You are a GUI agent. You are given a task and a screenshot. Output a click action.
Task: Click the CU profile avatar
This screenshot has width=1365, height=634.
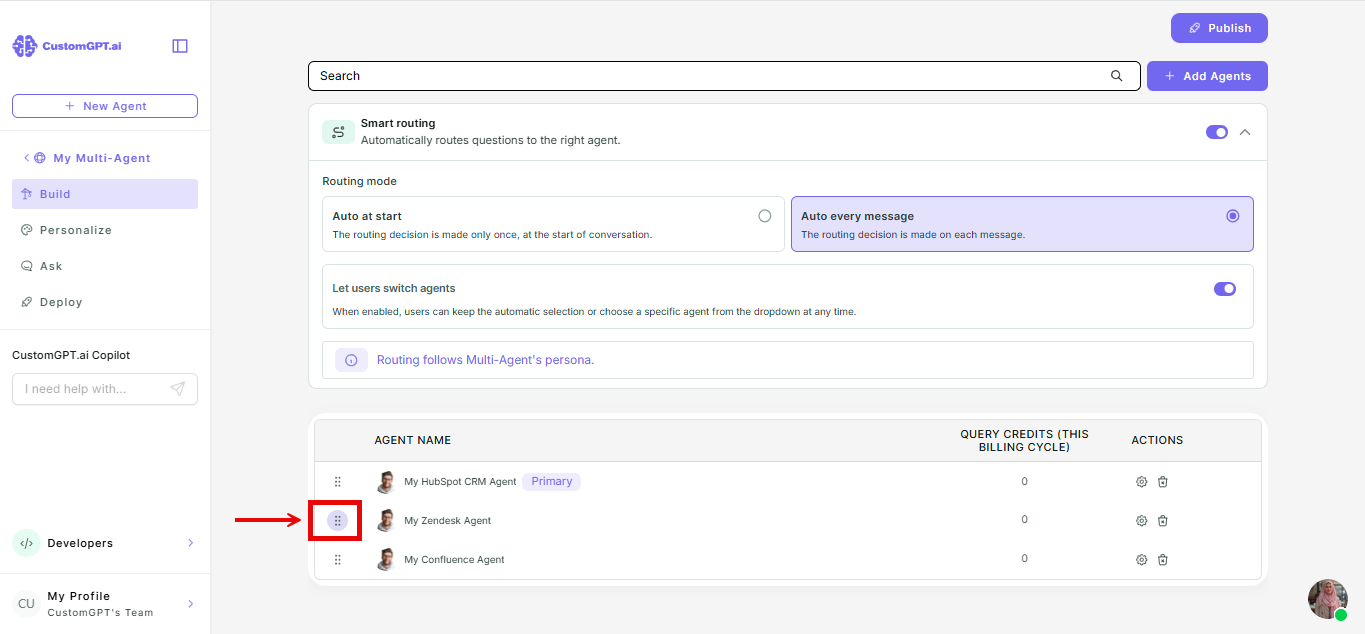(x=26, y=604)
